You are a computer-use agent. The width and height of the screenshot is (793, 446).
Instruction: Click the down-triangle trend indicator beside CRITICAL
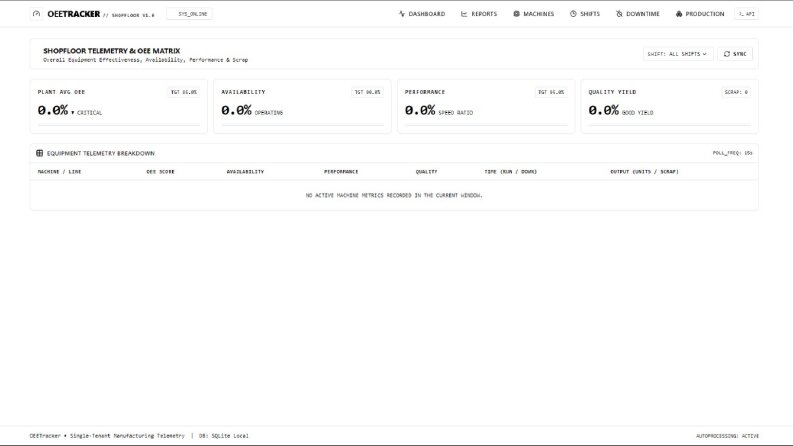[x=72, y=113]
